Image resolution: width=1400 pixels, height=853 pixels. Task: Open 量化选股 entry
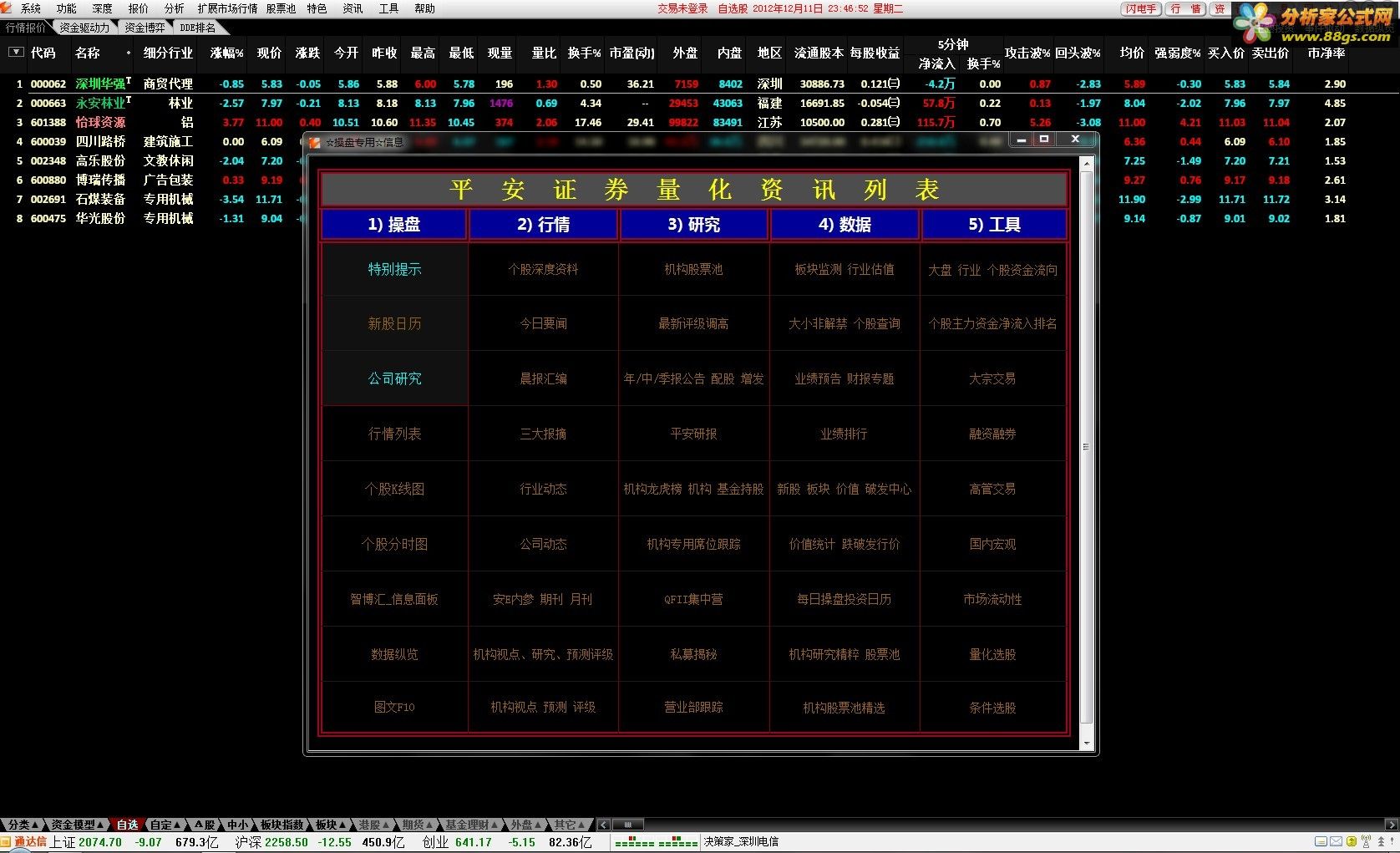pos(992,654)
